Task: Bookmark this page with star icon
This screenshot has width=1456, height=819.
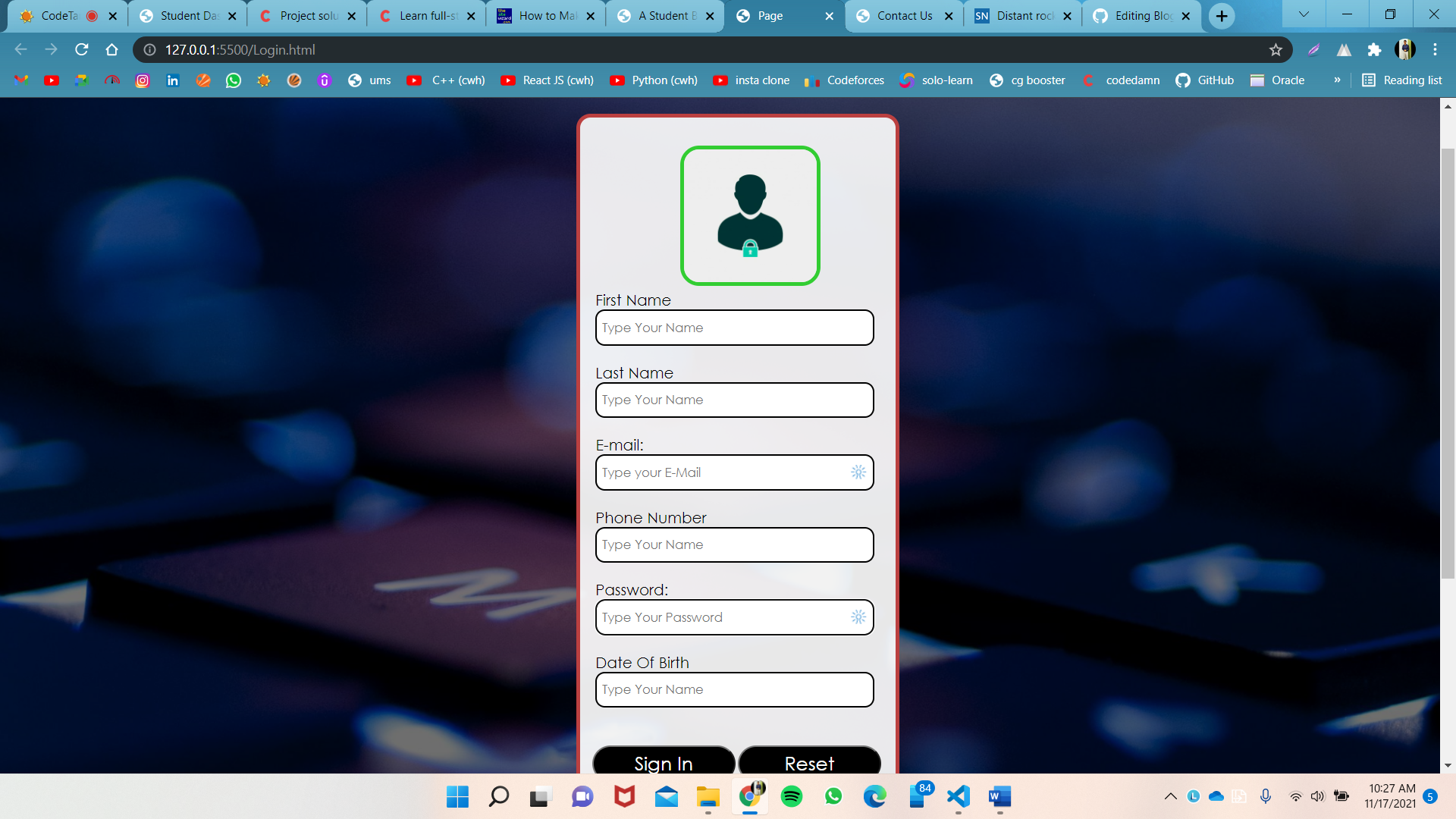Action: click(x=1276, y=49)
